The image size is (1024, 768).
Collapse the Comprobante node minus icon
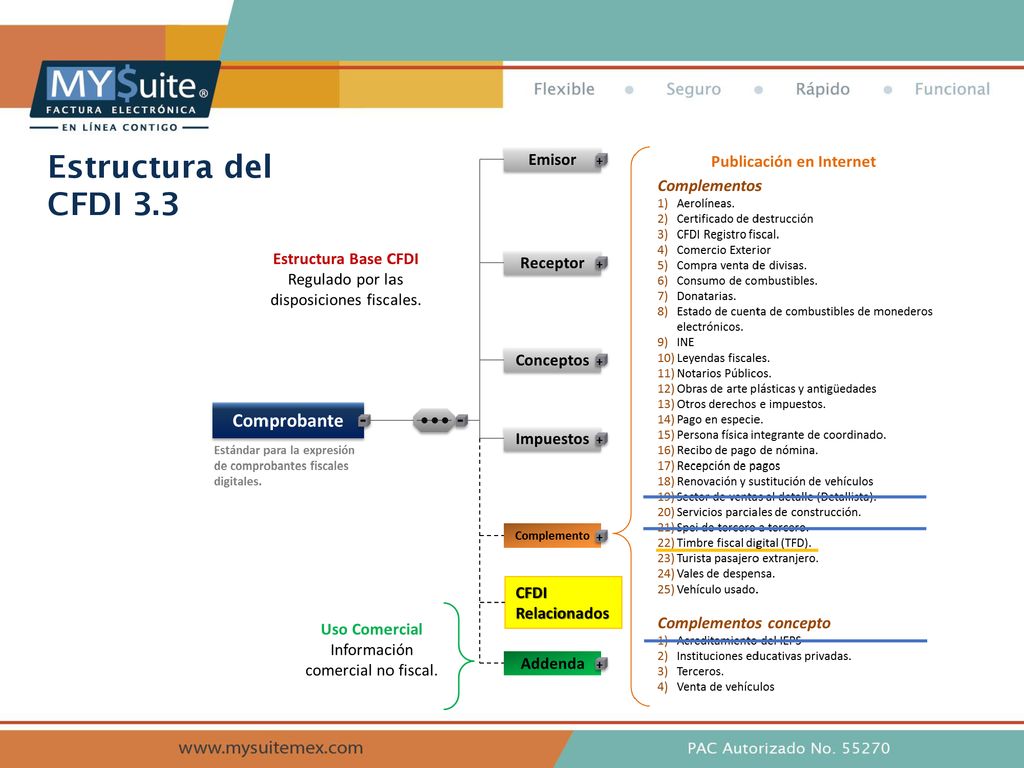point(364,421)
